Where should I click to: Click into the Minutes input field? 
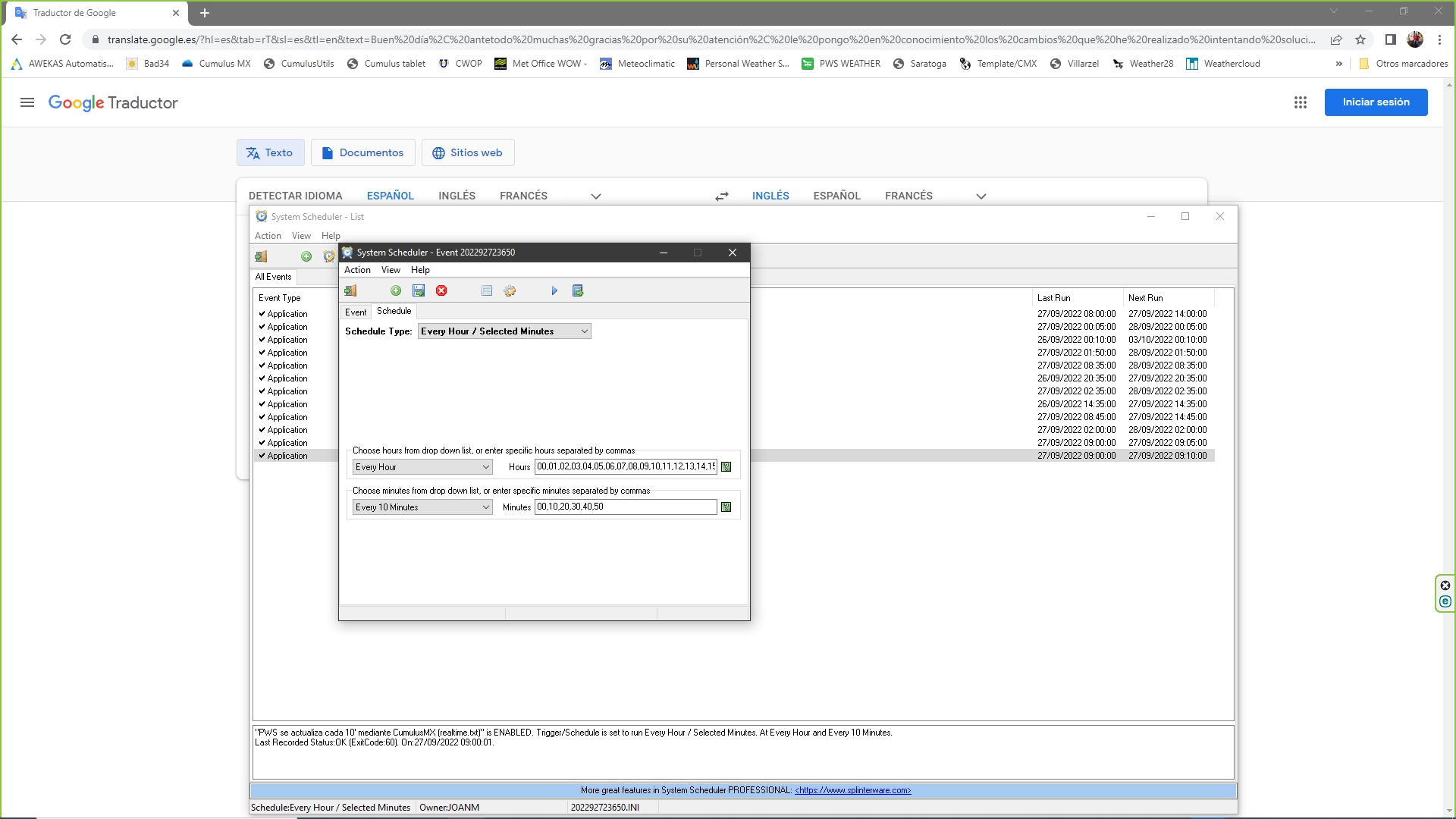[x=626, y=507]
